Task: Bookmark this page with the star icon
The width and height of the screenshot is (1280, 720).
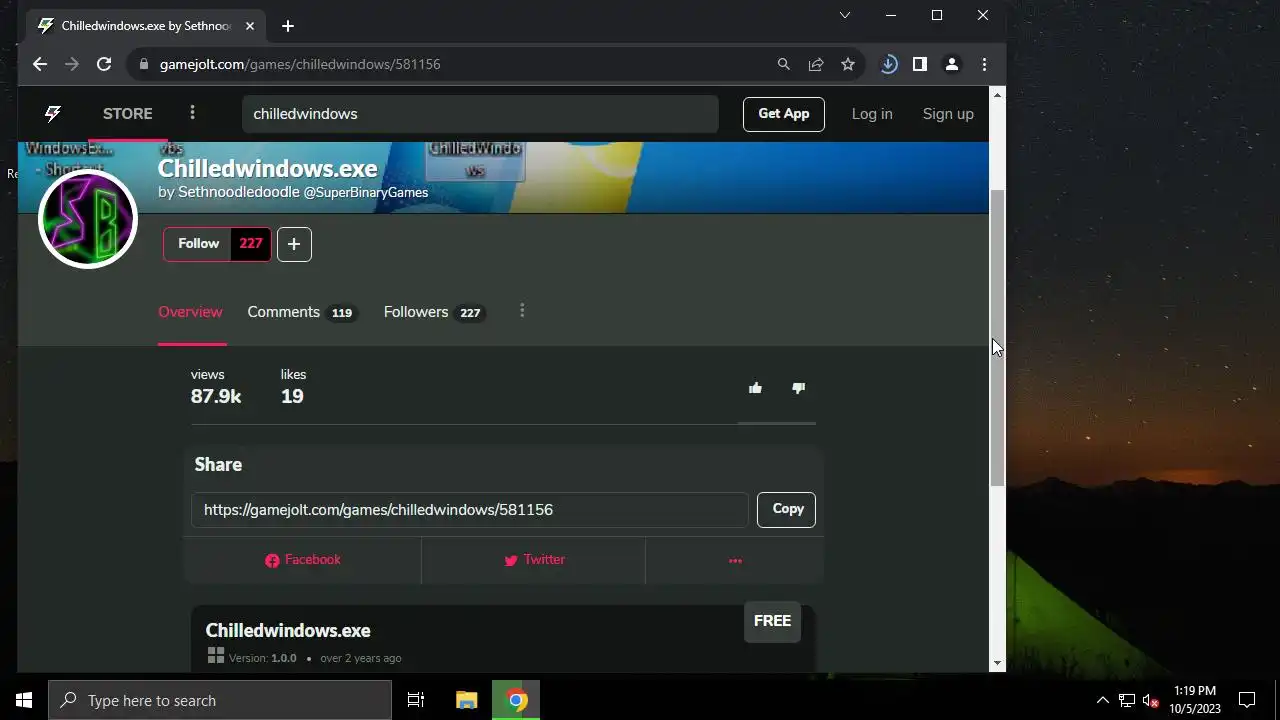Action: pos(848,64)
